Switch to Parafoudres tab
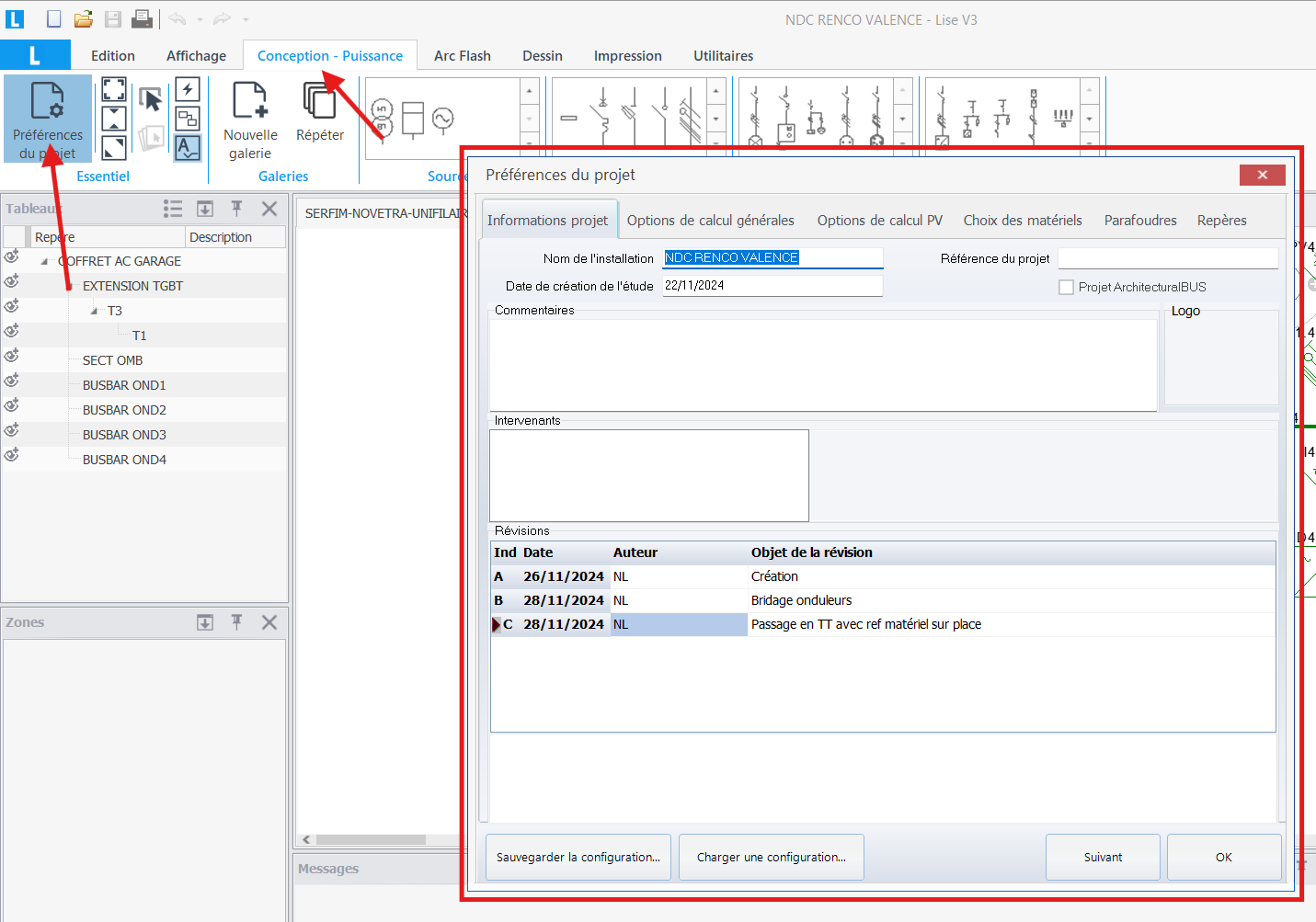The width and height of the screenshot is (1316, 922). (1140, 220)
